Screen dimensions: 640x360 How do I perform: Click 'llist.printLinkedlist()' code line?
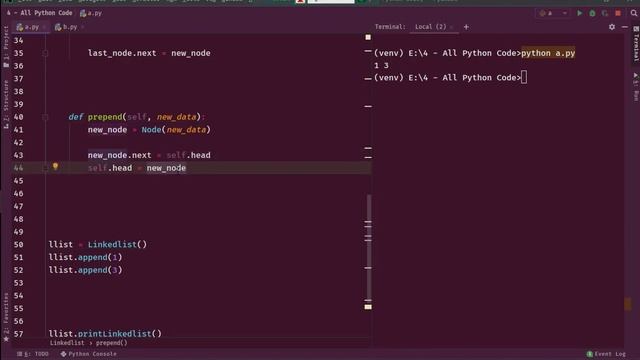coord(105,333)
